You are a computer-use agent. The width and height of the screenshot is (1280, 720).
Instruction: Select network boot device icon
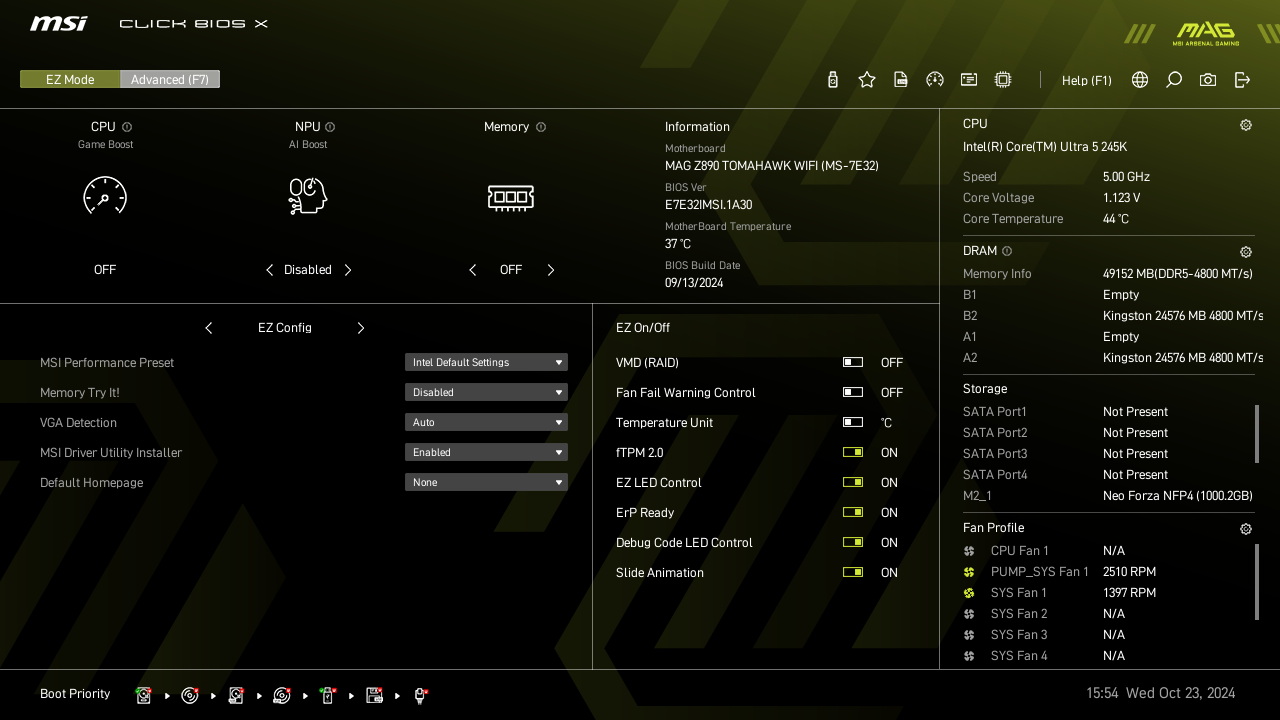click(x=420, y=695)
